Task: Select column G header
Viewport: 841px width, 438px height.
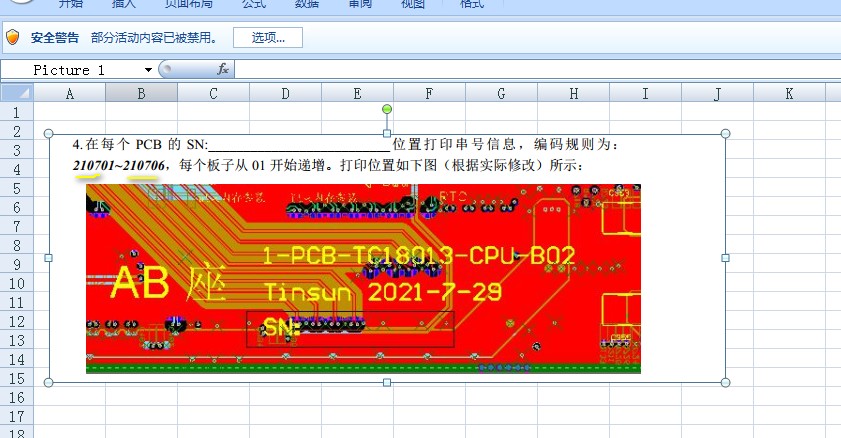Action: [x=501, y=93]
